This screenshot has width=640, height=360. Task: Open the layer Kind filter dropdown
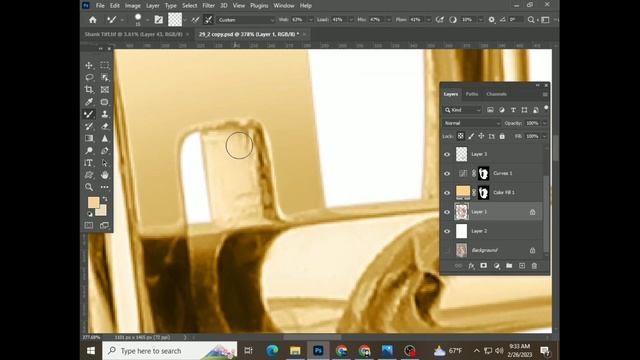coord(462,110)
